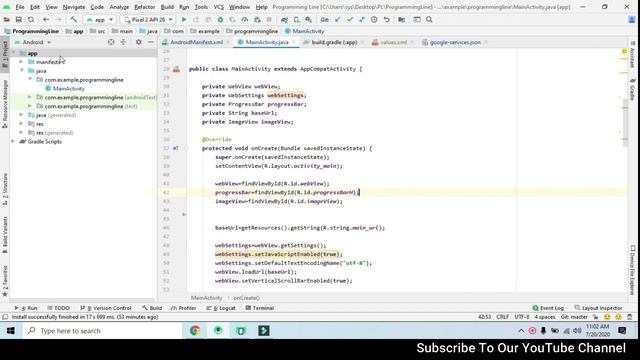Screen dimensions: 640x360
Task: Toggle the Device File Explorer panel
Action: pyautogui.click(x=632, y=270)
